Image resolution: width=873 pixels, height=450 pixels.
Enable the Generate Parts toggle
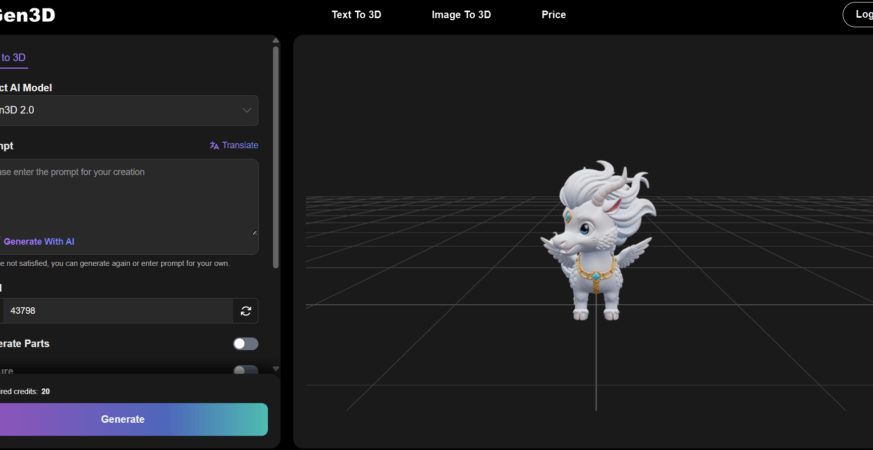tap(245, 344)
